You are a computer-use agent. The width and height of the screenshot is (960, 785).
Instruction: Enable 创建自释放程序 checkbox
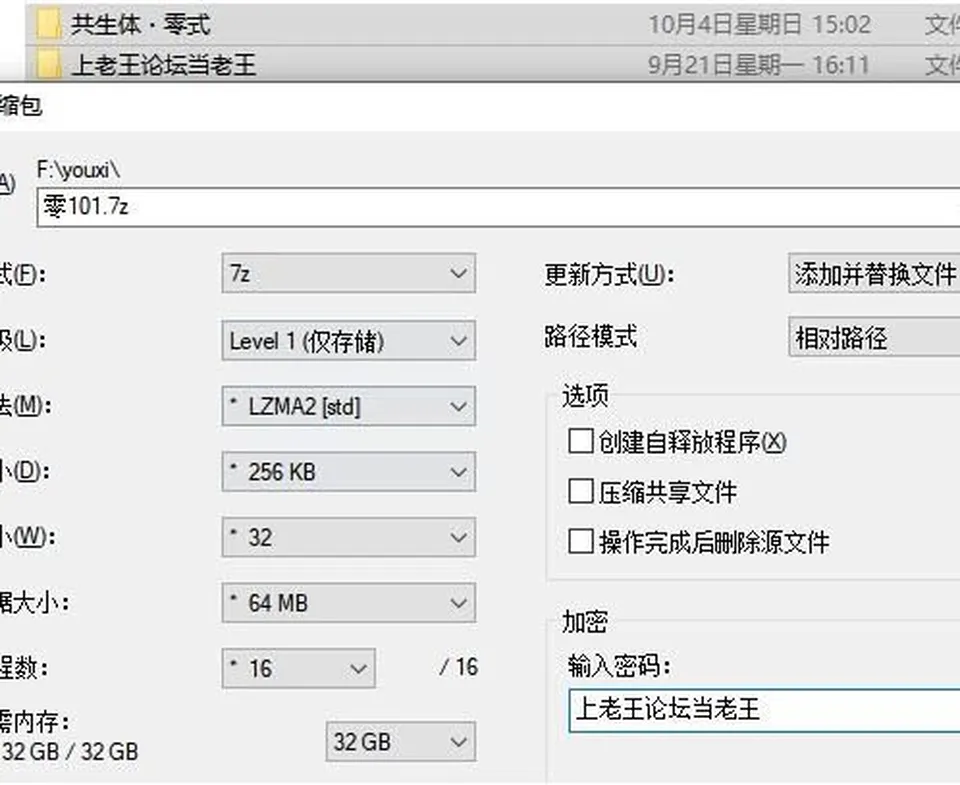(580, 441)
